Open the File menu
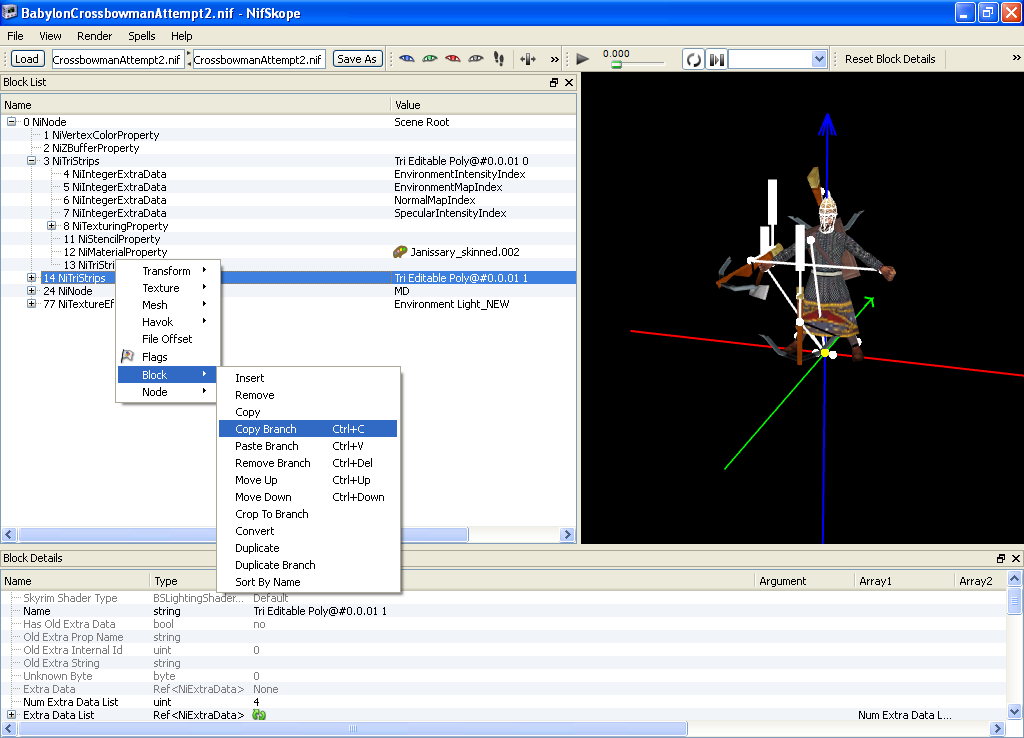Screen dimensions: 1024x738 click(15, 36)
